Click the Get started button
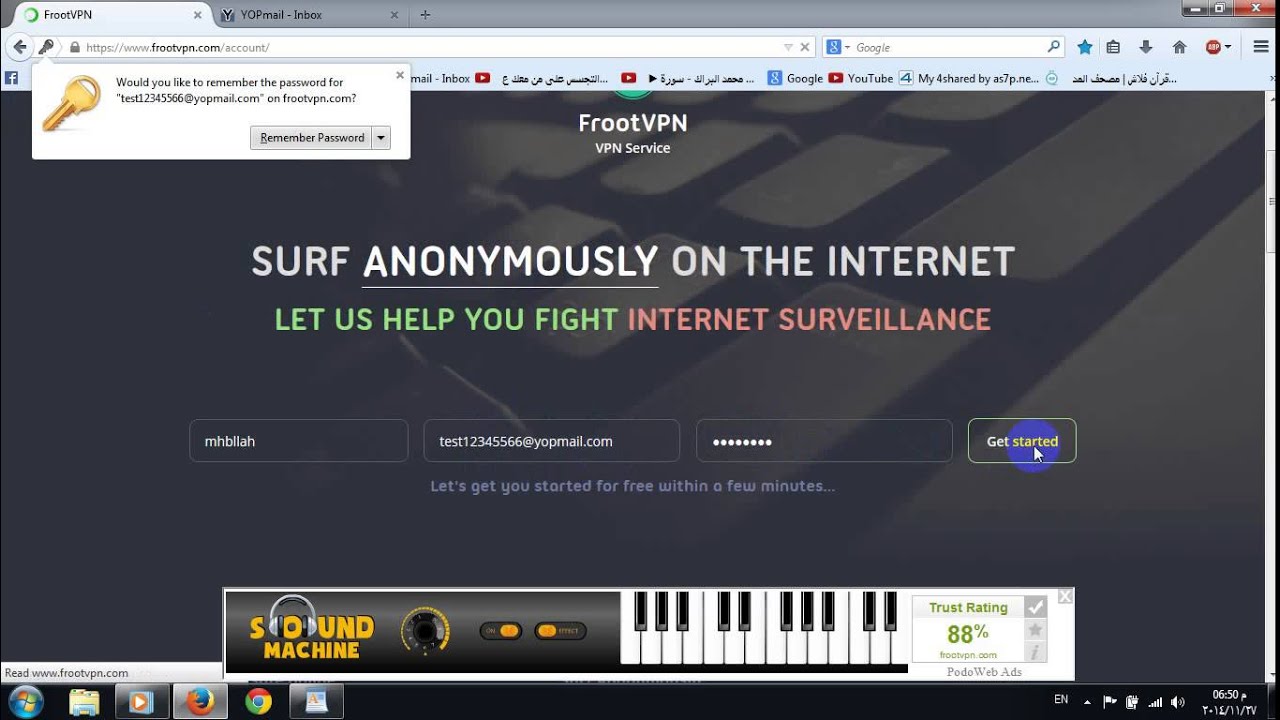The width and height of the screenshot is (1280, 720). (x=1022, y=441)
